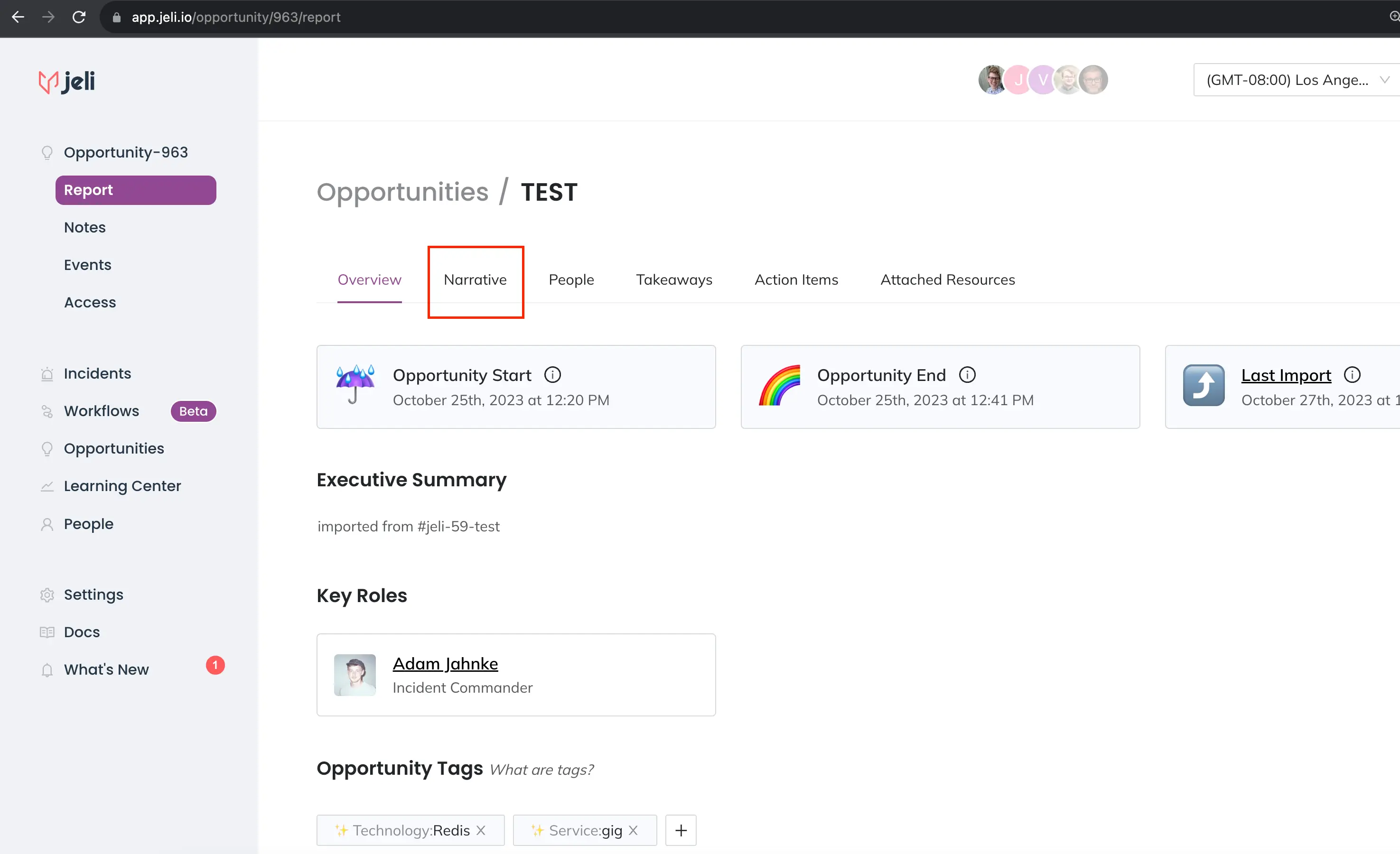Screen dimensions: 1400x854
Task: Click the Opportunity End info icon
Action: (967, 375)
